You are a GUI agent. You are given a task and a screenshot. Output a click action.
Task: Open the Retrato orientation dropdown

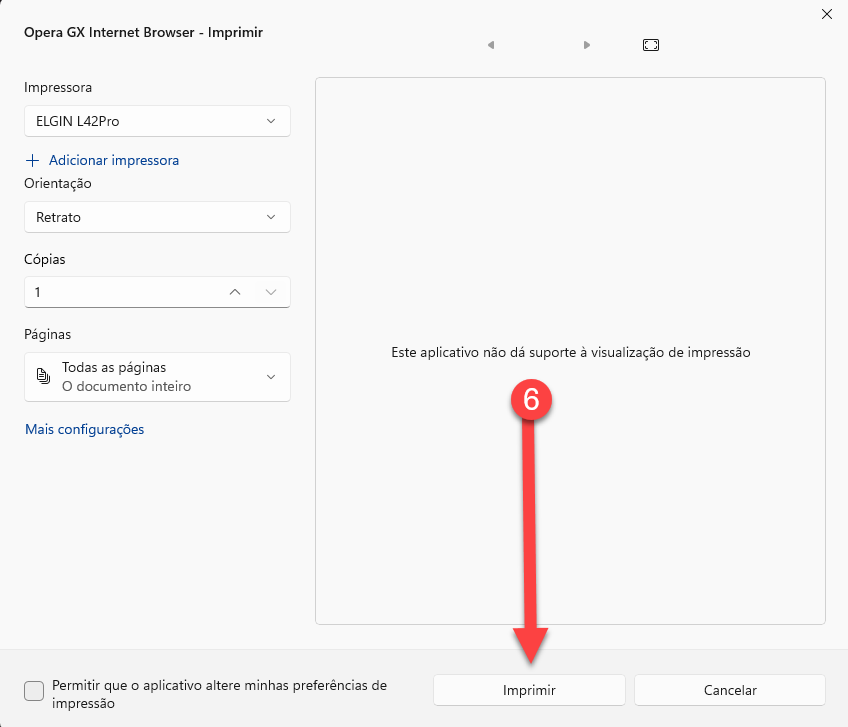157,217
